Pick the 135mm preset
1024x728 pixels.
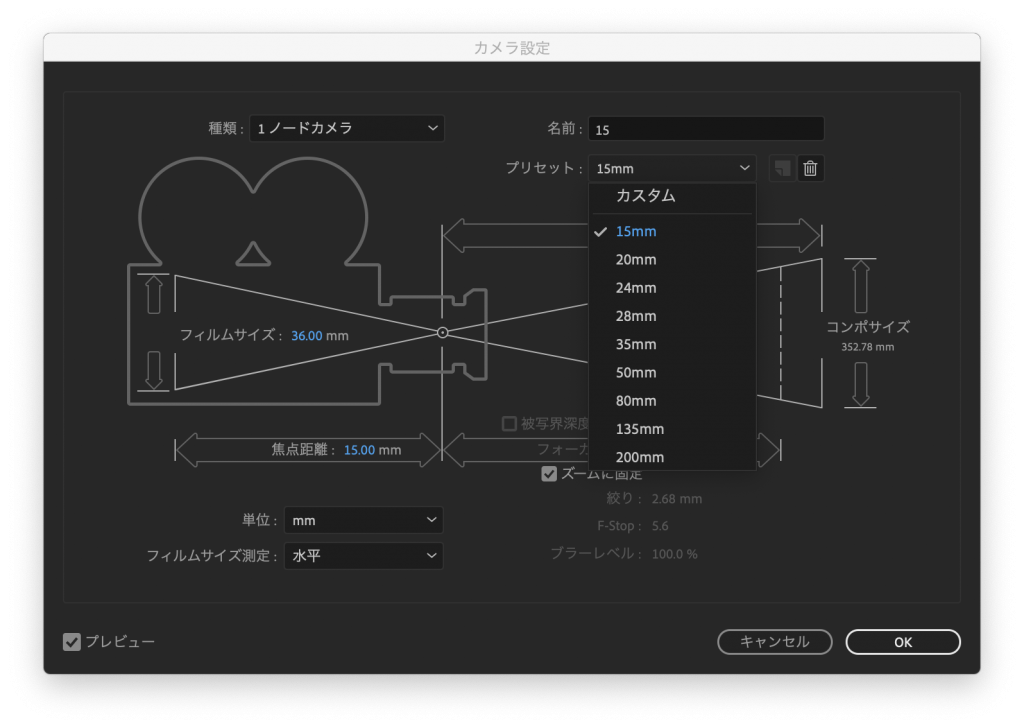coord(672,429)
